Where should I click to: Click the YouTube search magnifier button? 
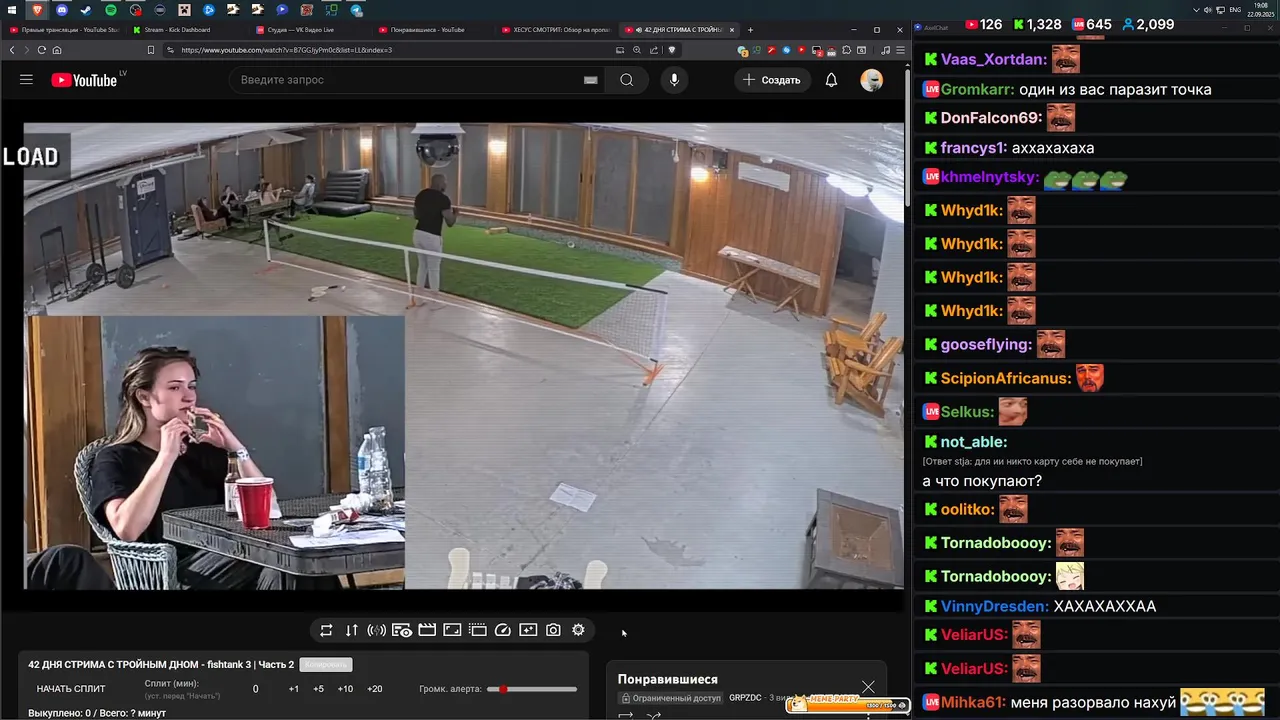pyautogui.click(x=627, y=80)
